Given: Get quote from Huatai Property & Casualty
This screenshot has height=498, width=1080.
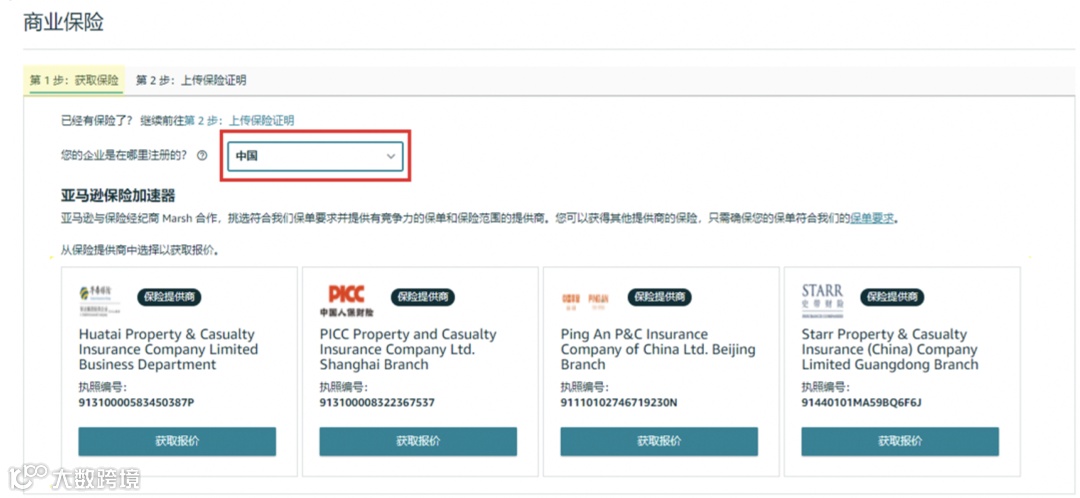Looking at the screenshot, I should click(x=177, y=442).
